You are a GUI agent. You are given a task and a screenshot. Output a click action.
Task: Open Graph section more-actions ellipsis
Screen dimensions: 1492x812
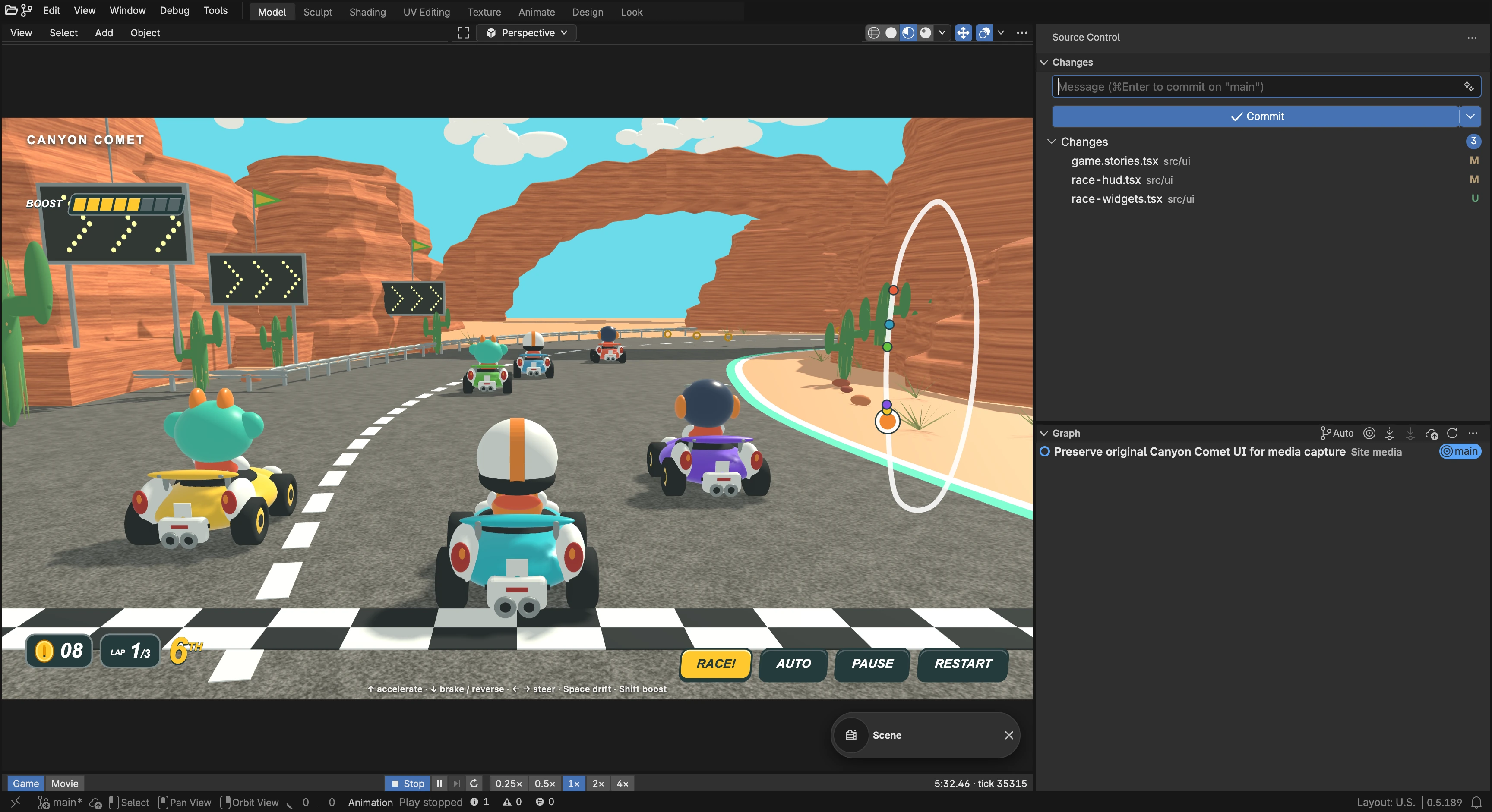click(x=1473, y=433)
